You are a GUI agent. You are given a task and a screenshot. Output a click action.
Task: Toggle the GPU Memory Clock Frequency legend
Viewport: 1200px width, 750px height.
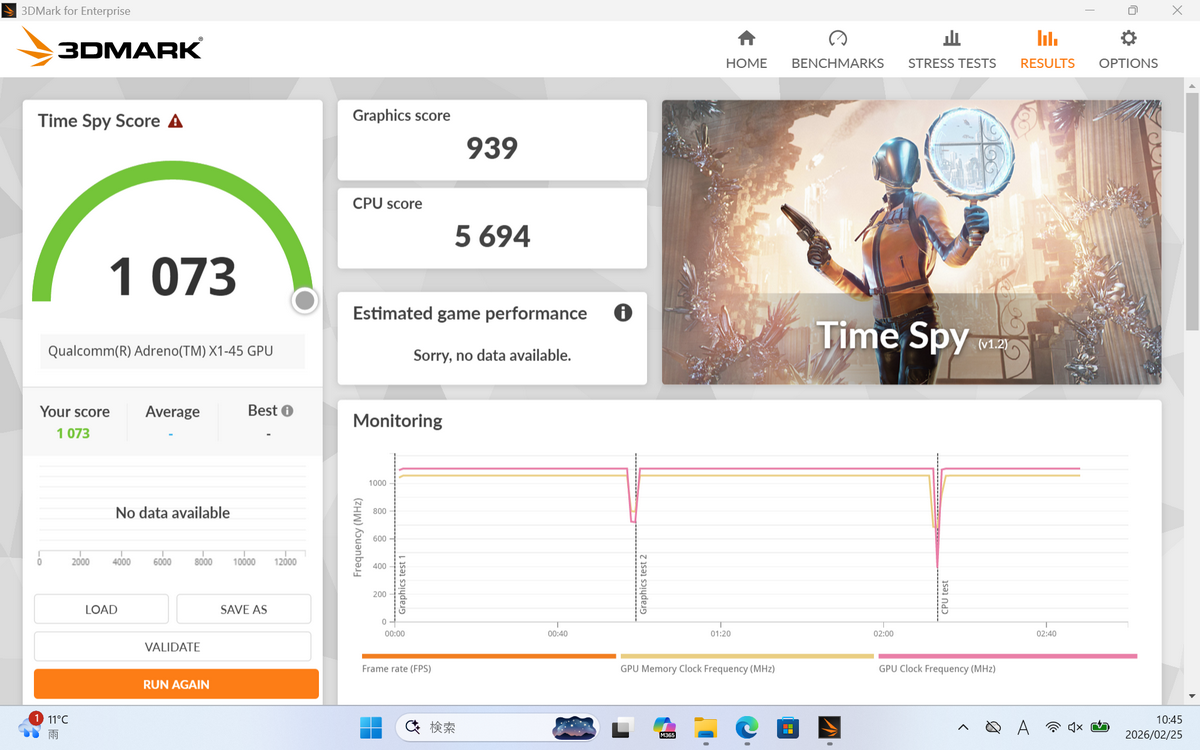pos(747,663)
